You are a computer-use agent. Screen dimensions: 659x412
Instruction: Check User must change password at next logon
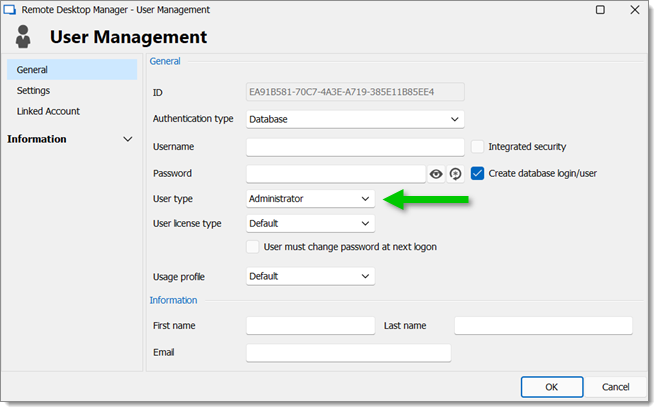[253, 247]
